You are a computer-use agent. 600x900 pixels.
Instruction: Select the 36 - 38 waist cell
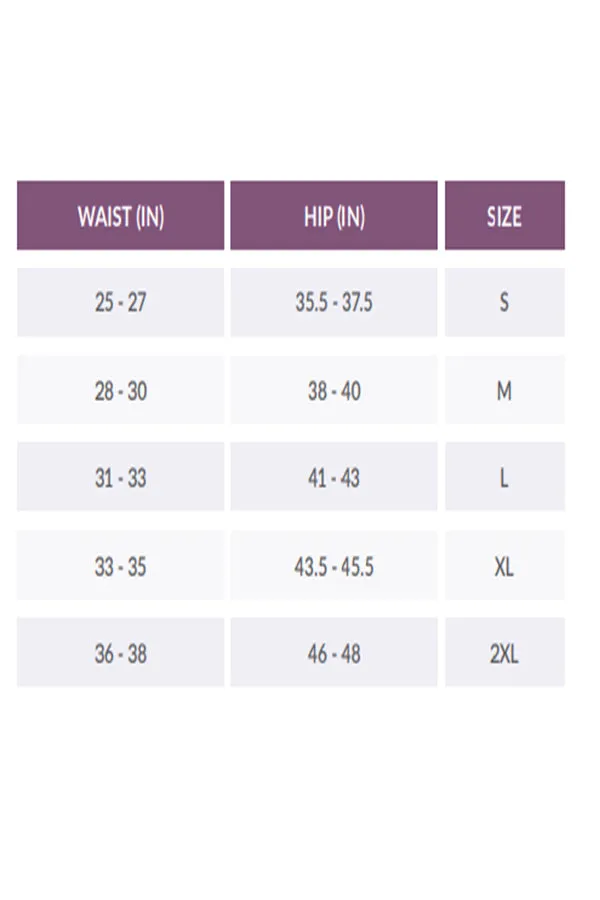[x=121, y=652]
